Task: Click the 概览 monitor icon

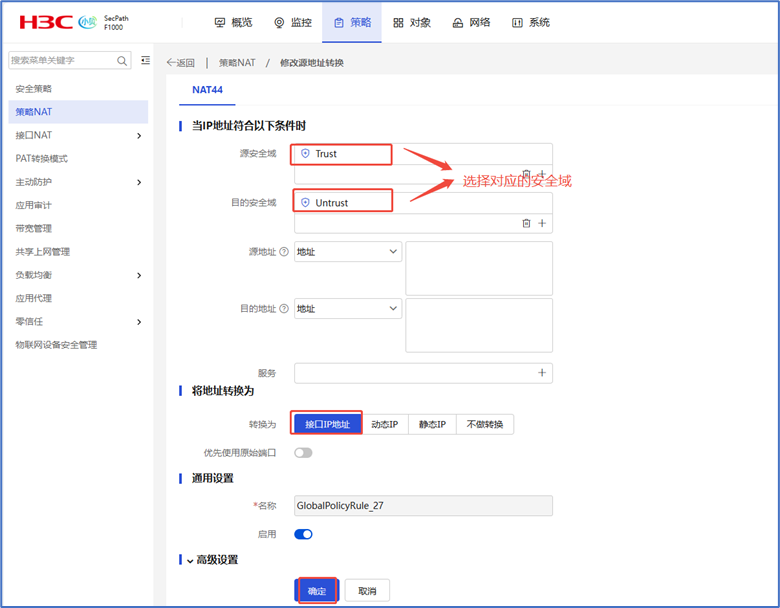Action: point(219,23)
